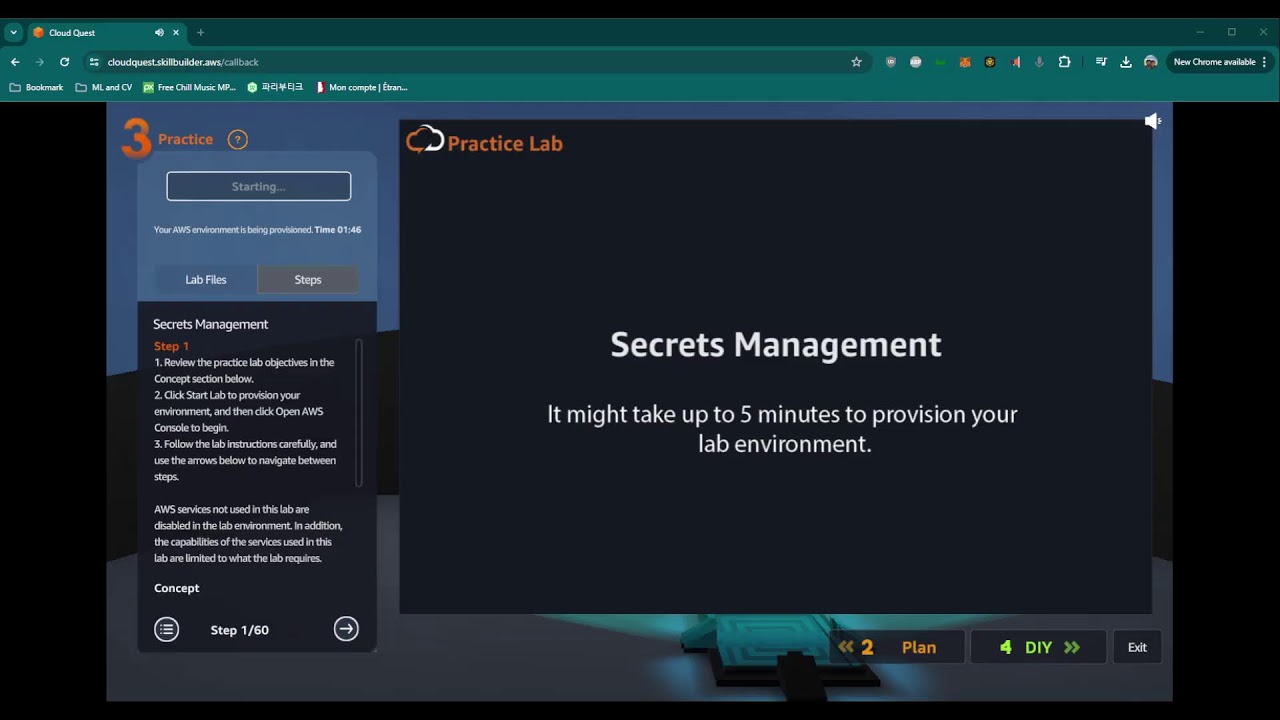
Task: Mute the Cloud Quest tab audio icon
Action: point(159,33)
